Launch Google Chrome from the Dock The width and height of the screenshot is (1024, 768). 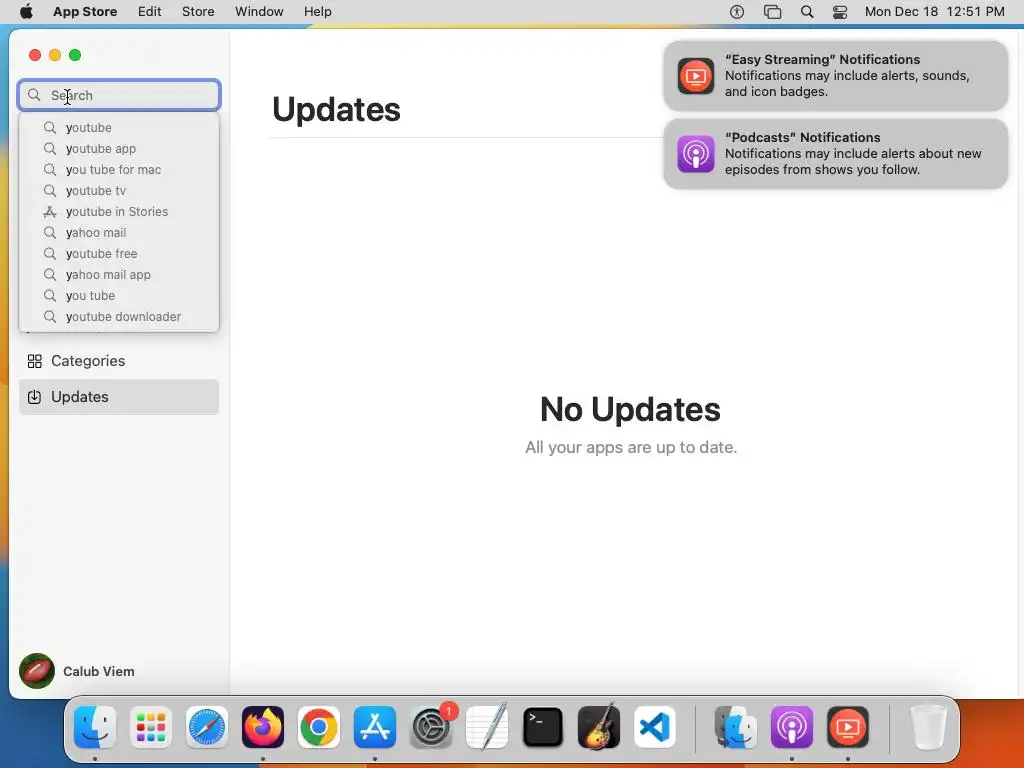319,727
